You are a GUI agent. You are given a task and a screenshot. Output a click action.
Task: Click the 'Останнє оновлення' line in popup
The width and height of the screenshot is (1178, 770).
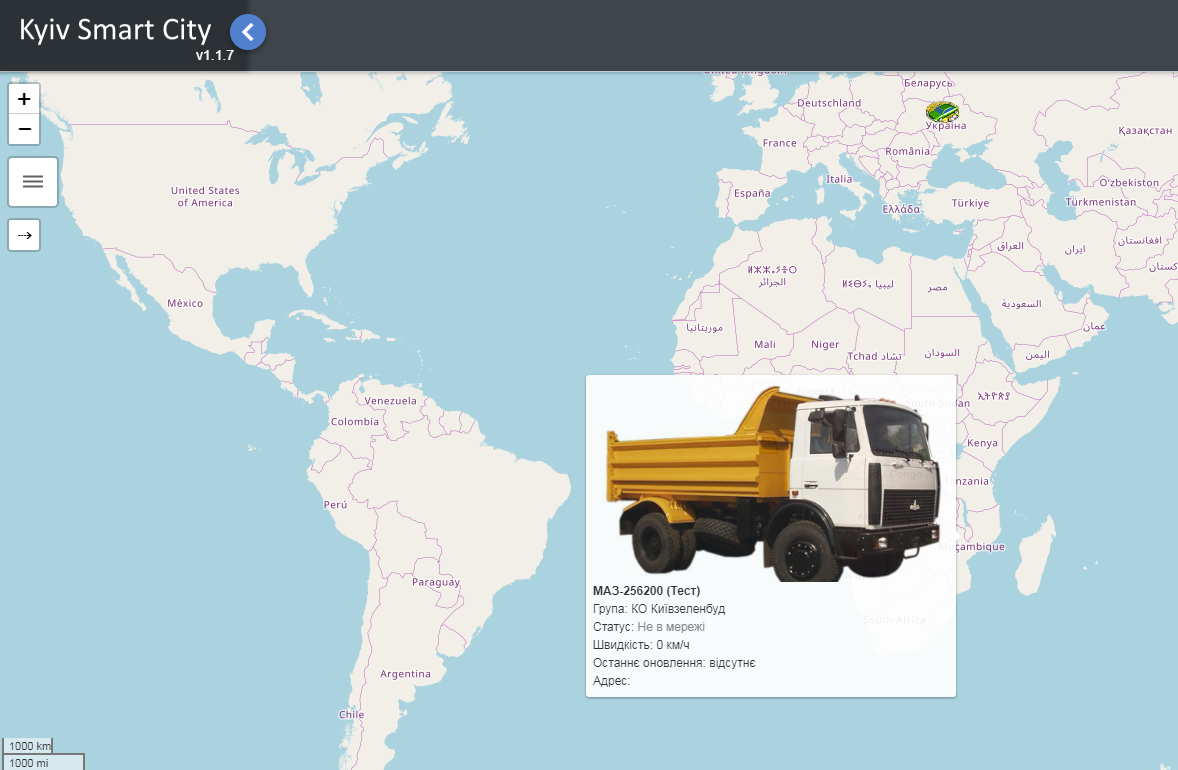coord(674,663)
